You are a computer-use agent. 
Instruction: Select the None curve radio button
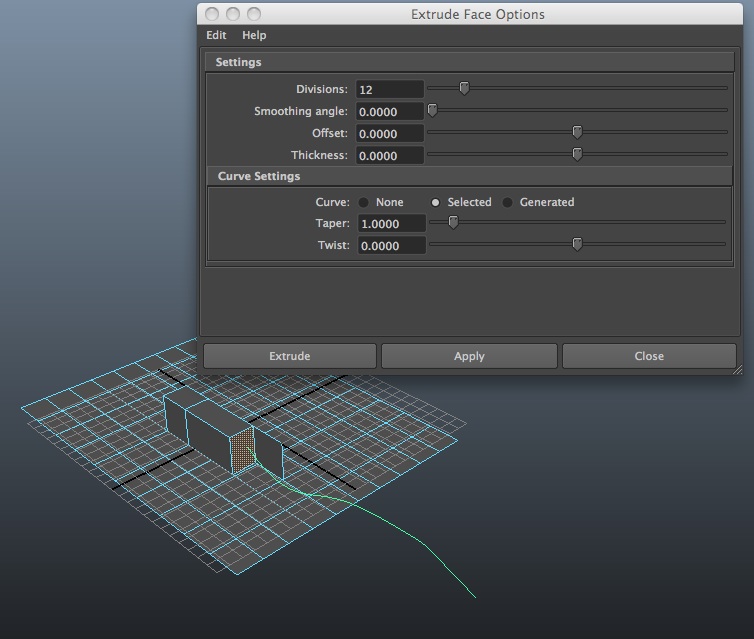click(x=364, y=202)
